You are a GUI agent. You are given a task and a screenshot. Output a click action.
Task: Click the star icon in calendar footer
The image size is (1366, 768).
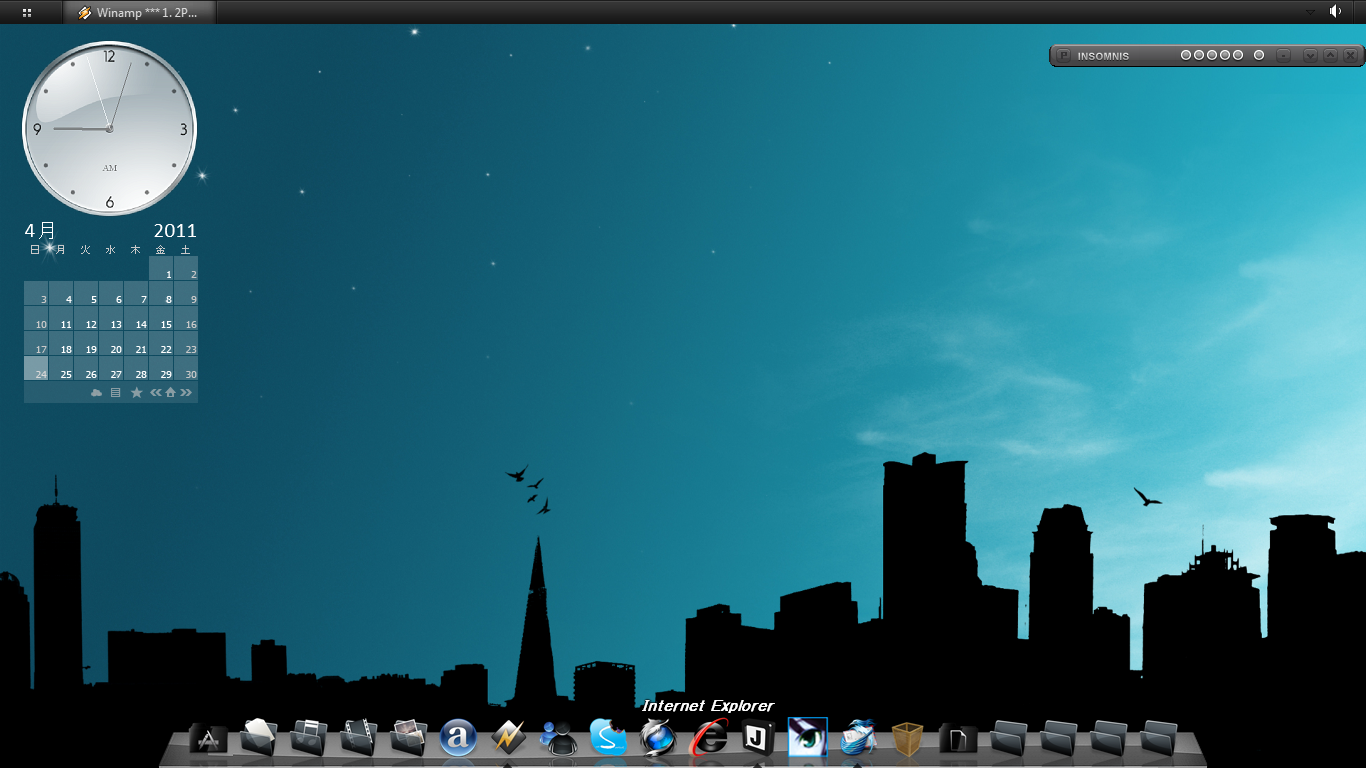tap(137, 393)
